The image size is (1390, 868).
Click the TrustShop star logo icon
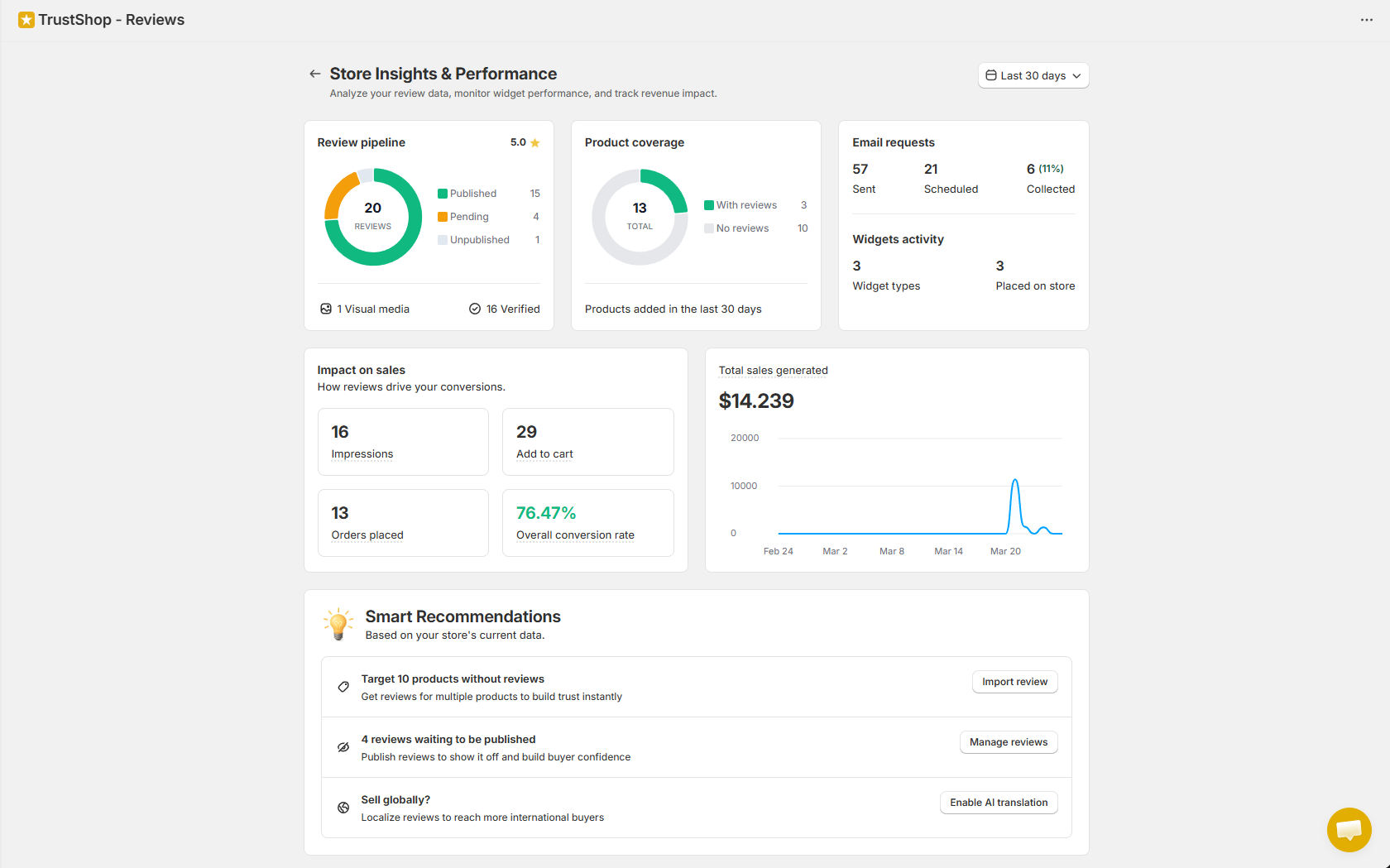click(26, 20)
